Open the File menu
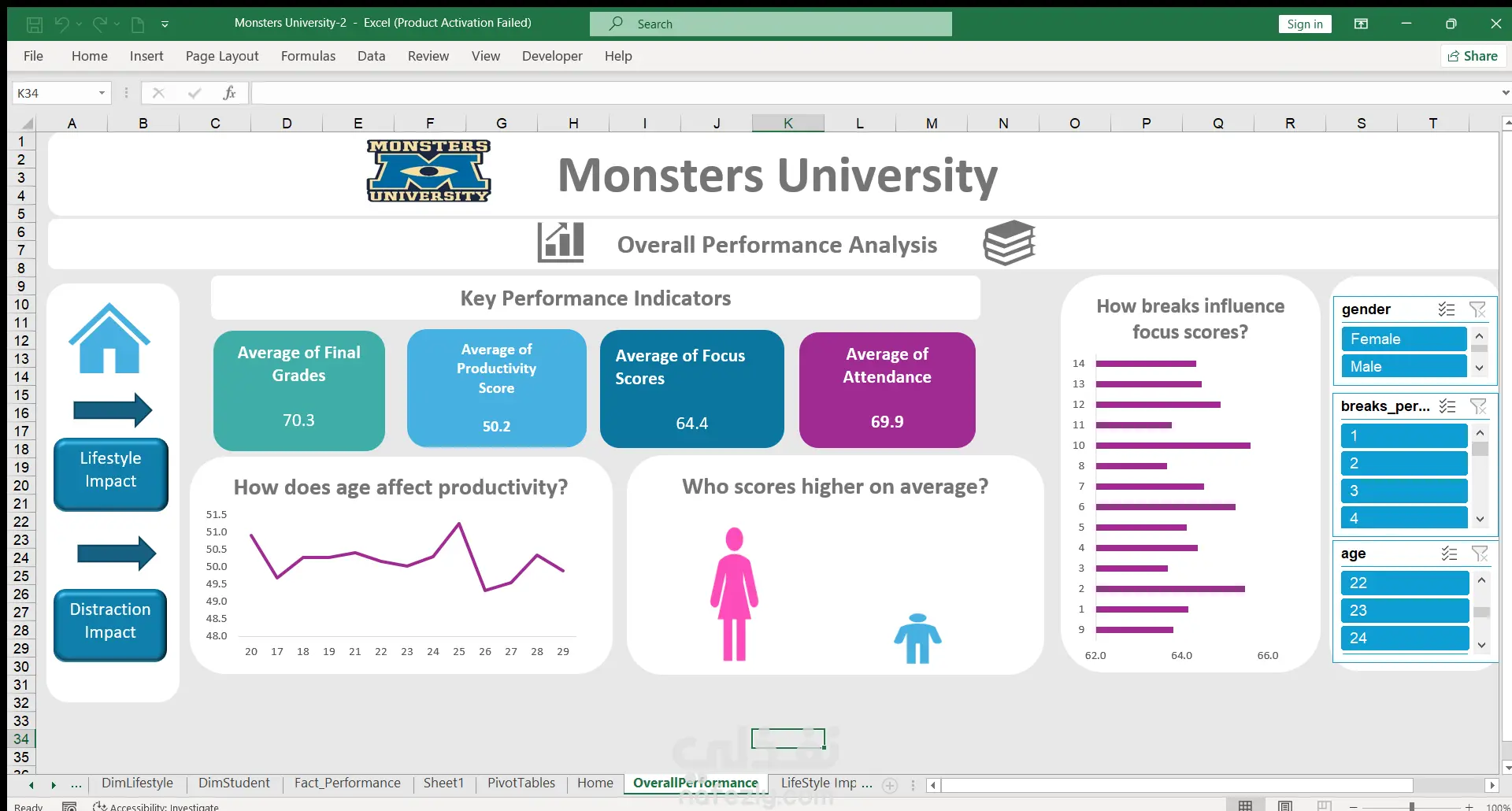Image resolution: width=1512 pixels, height=811 pixels. [33, 56]
